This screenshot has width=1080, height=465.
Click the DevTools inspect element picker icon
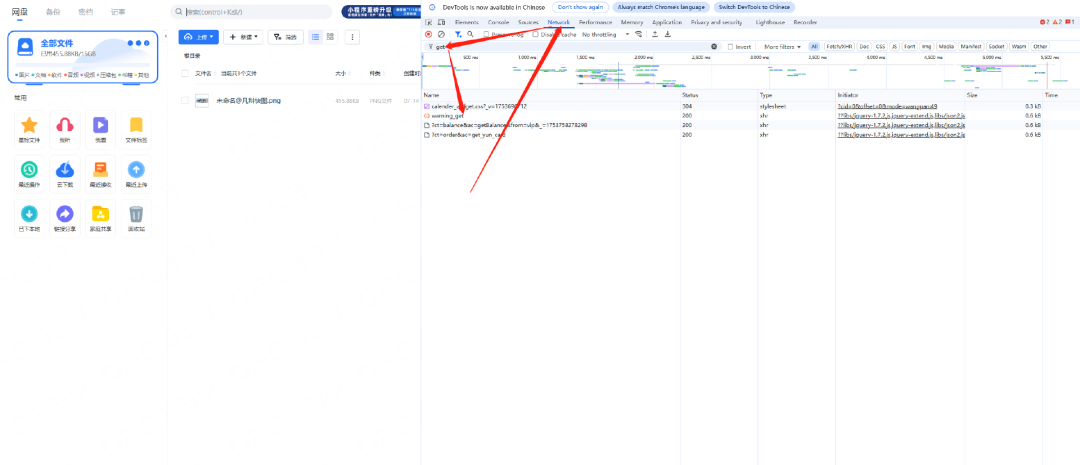(x=429, y=23)
